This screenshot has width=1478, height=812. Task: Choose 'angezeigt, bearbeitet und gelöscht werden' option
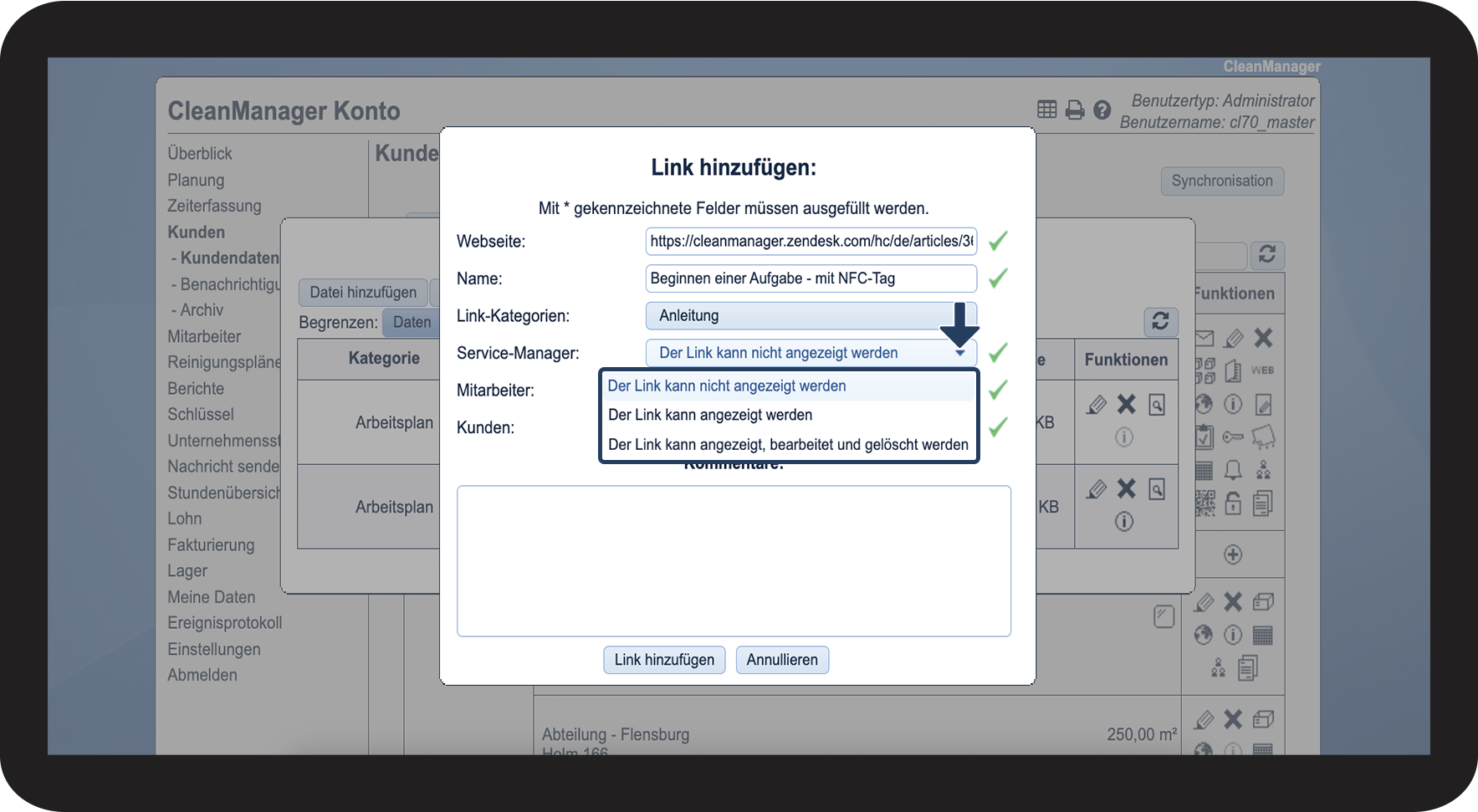coord(788,445)
